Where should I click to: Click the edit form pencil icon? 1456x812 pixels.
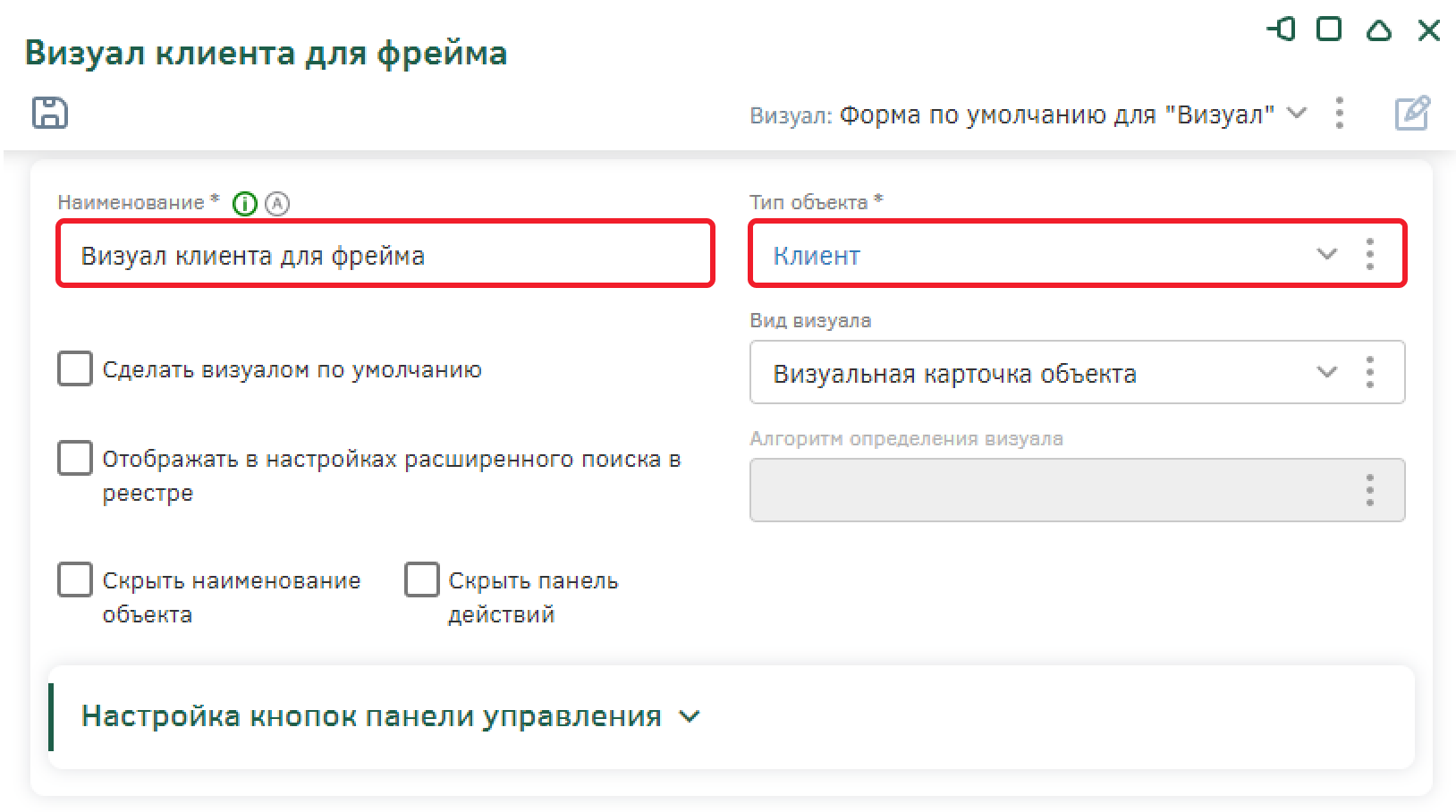click(x=1412, y=114)
